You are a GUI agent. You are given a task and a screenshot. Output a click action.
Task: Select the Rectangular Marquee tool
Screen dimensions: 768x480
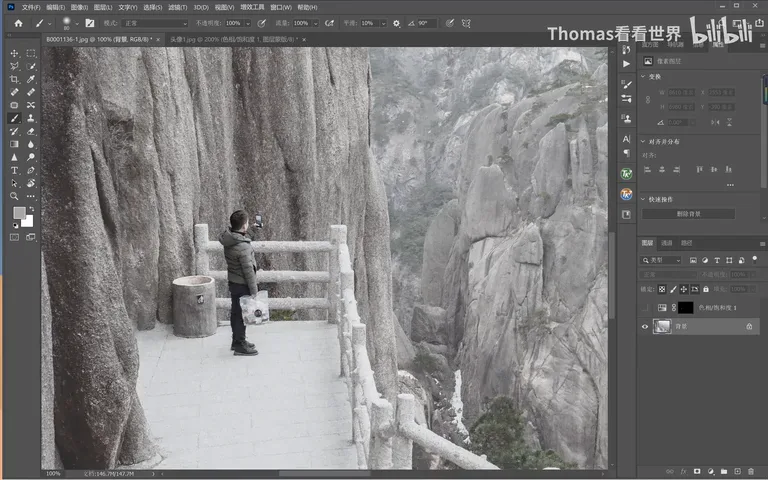point(31,53)
